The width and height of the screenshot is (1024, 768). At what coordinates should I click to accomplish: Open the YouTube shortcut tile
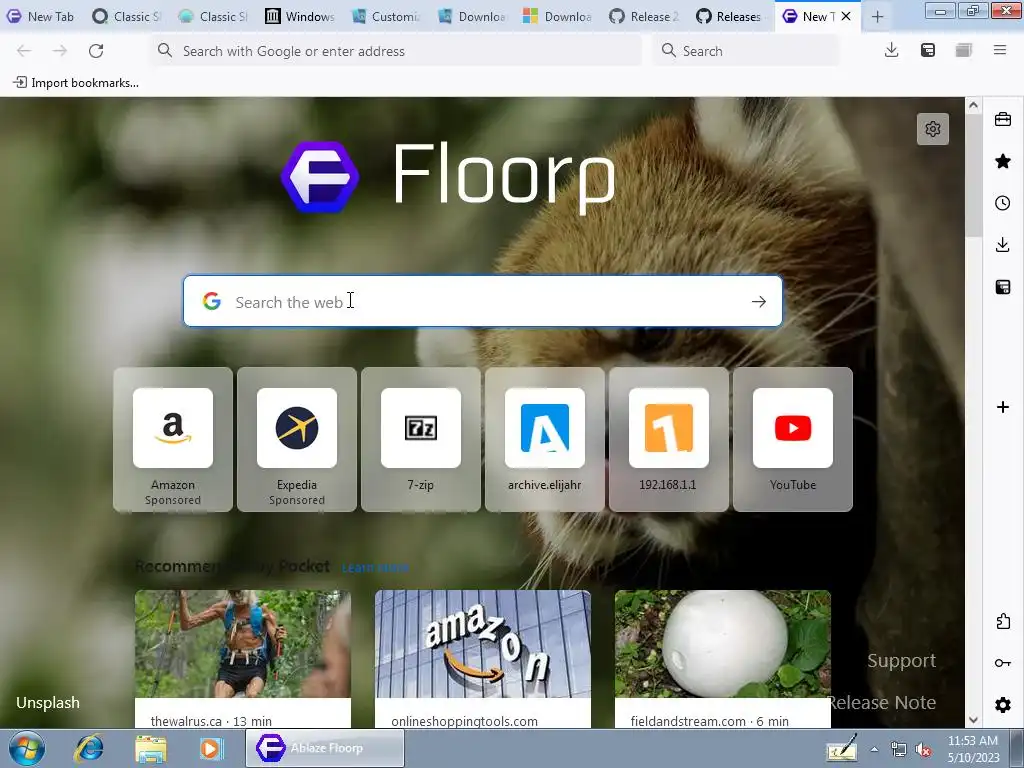coord(793,440)
